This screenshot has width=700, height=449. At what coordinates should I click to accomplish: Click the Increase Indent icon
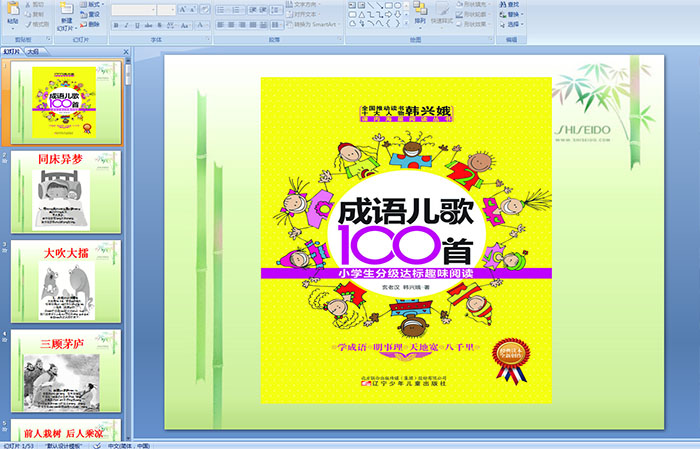tap(263, 9)
